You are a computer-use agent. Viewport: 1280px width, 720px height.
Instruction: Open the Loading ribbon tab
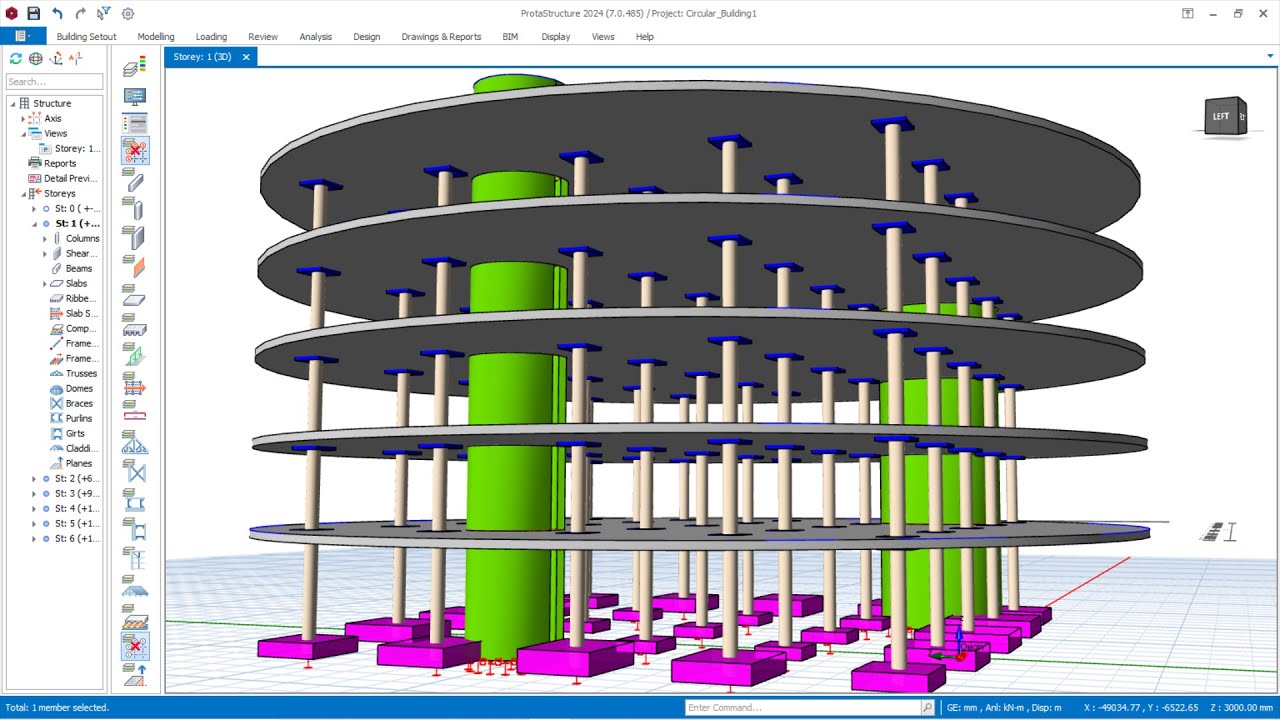pos(211,37)
